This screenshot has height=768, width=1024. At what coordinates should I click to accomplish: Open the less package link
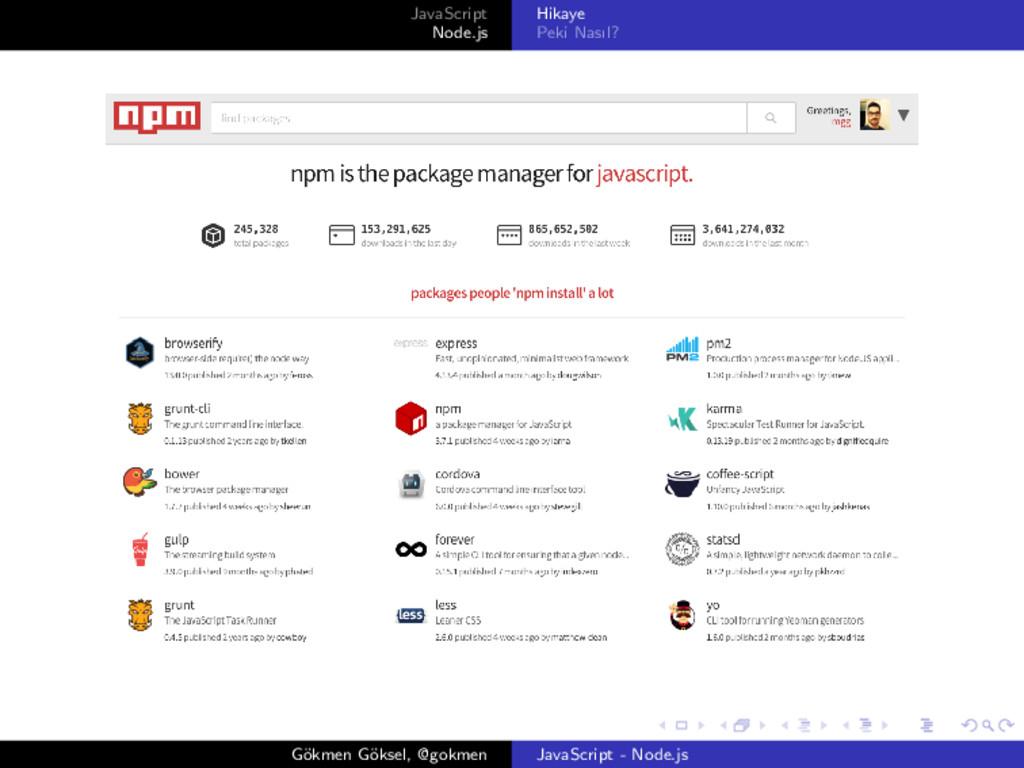click(445, 605)
